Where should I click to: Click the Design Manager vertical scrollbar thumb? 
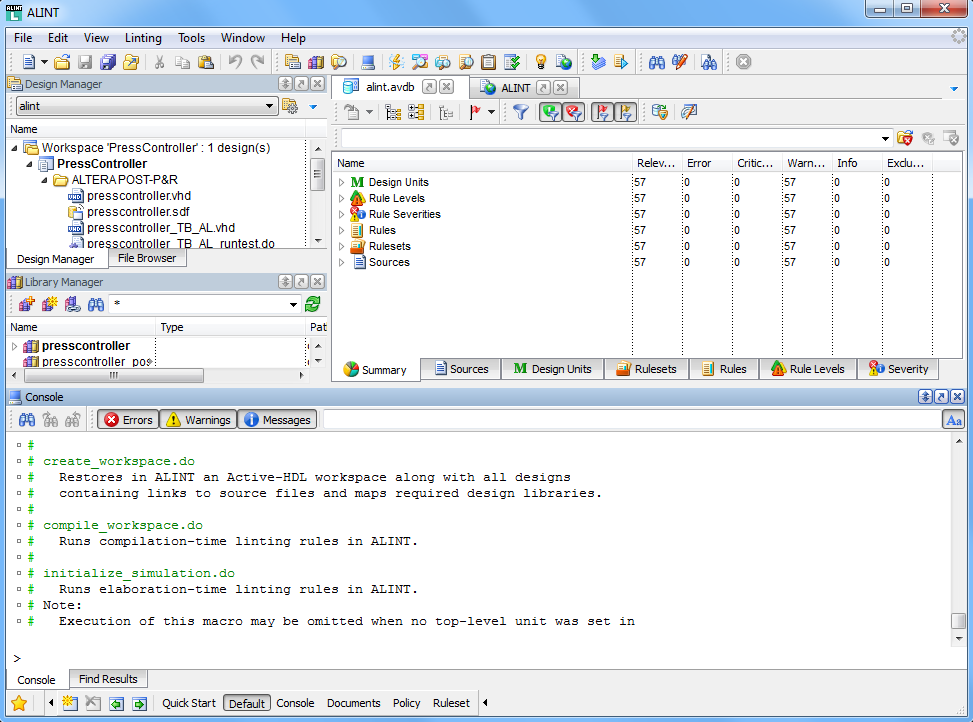pos(317,175)
